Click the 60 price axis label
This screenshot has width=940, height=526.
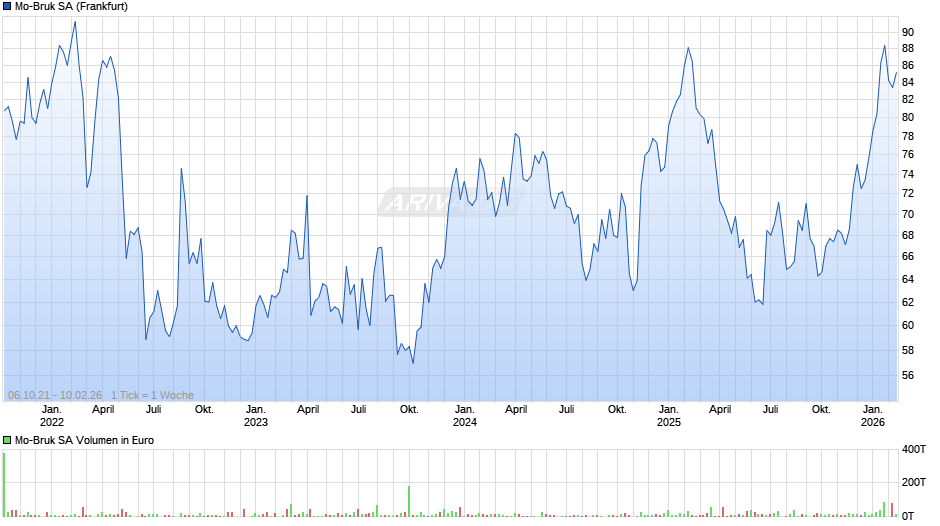tap(908, 326)
